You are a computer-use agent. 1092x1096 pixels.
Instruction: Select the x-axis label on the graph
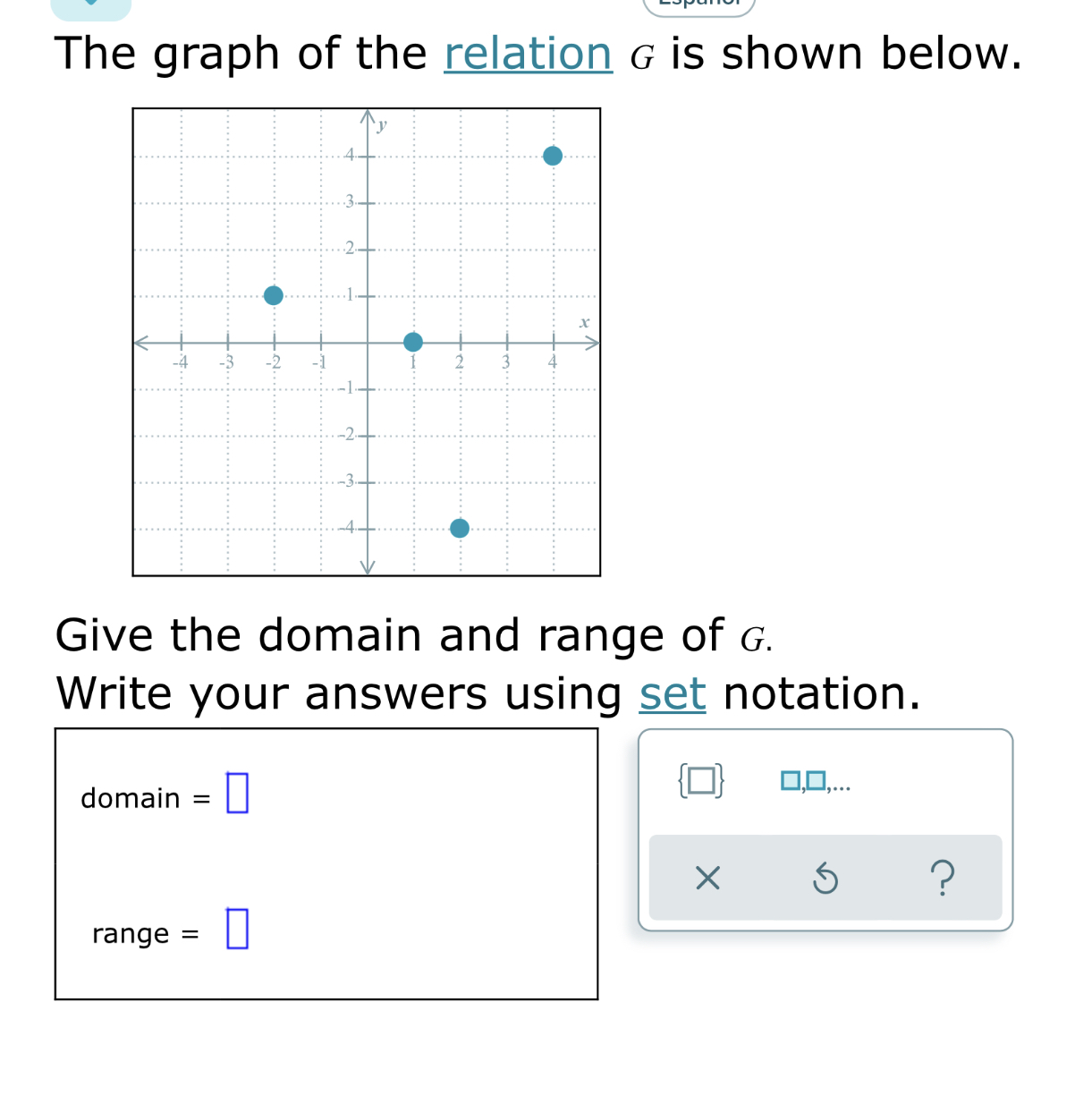coord(583,324)
